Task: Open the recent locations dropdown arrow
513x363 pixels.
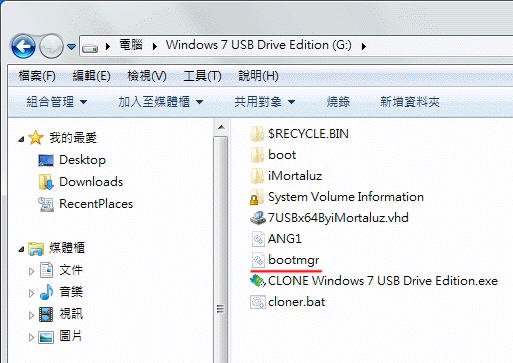Action: click(x=71, y=47)
